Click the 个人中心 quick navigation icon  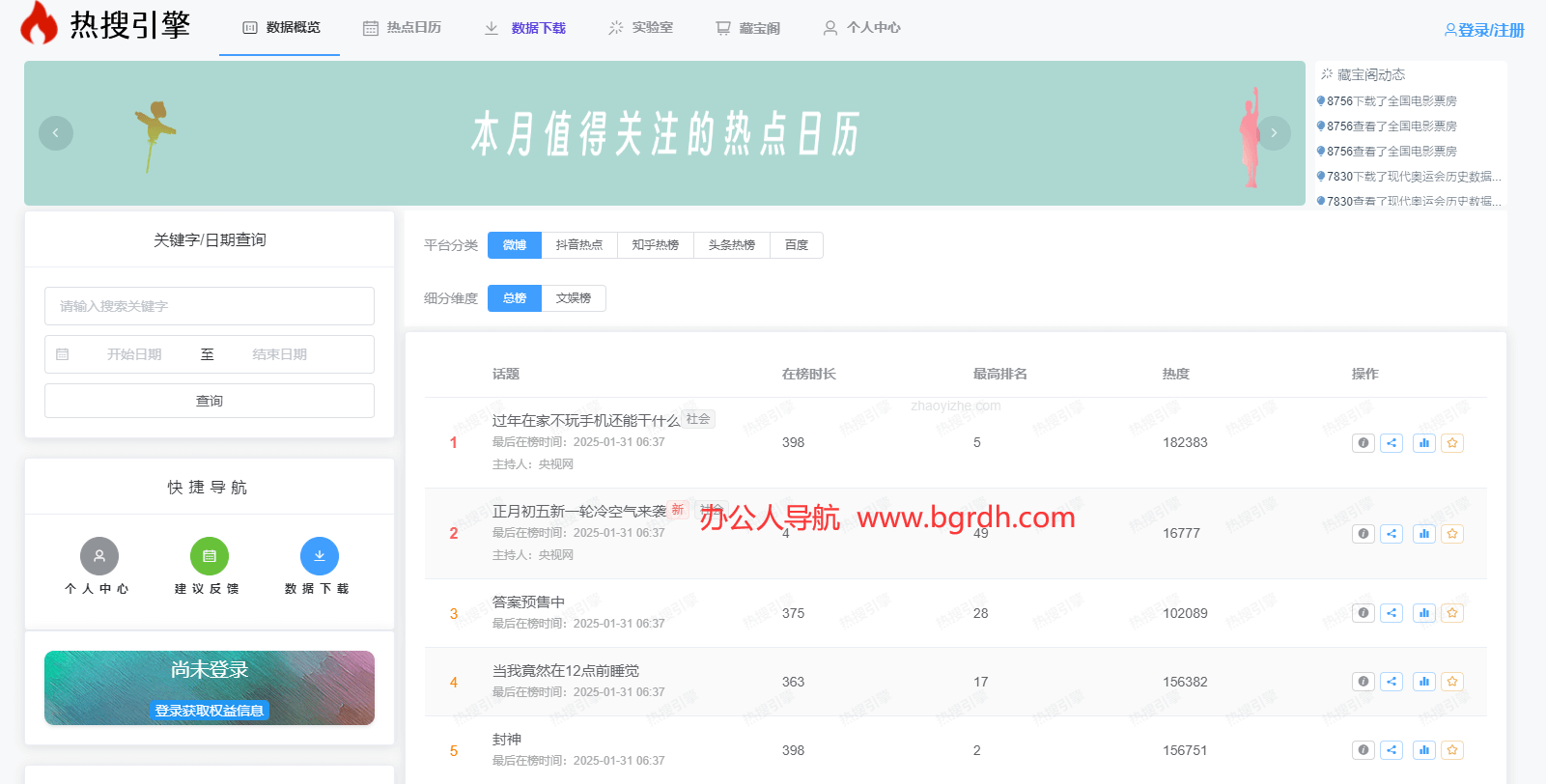click(98, 556)
